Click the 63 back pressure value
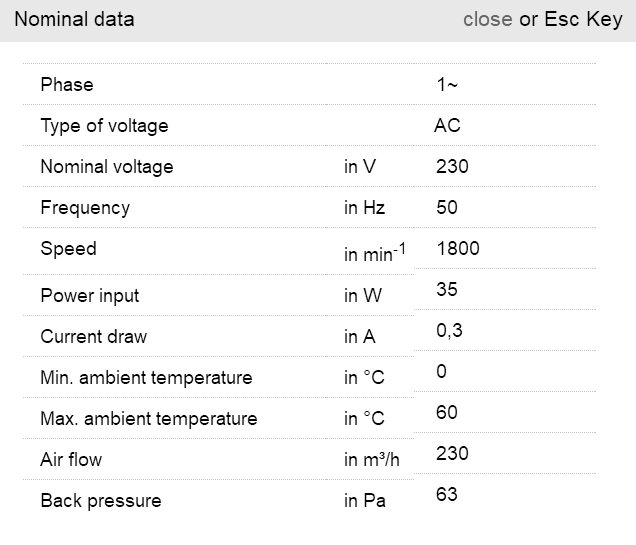Image resolution: width=636 pixels, height=545 pixels. pos(447,494)
